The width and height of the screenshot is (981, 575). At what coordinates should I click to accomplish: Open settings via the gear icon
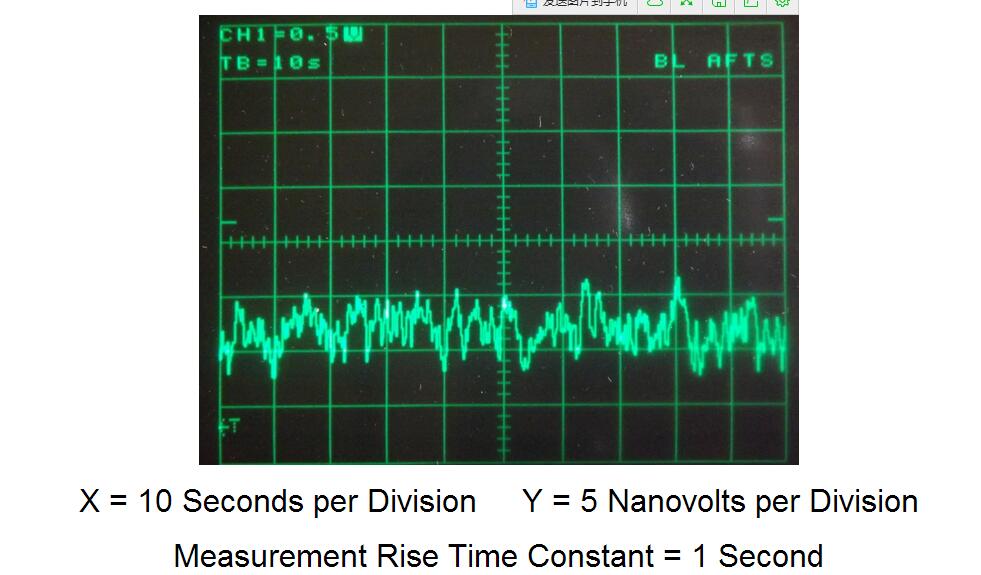[782, 4]
